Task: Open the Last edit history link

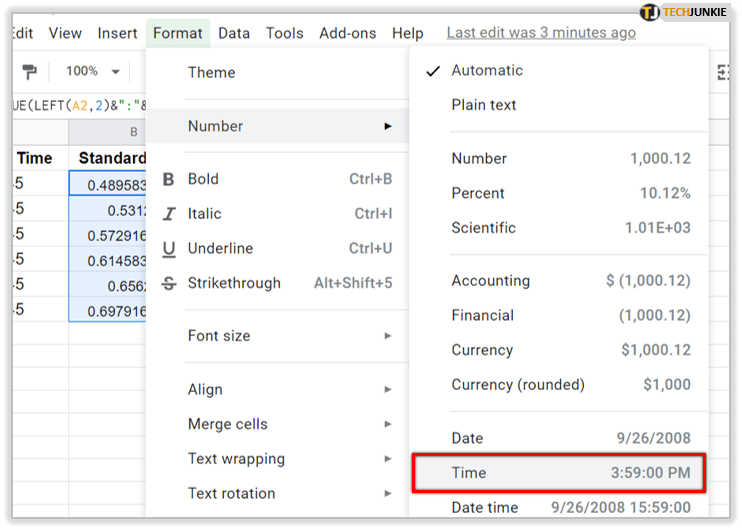Action: [x=540, y=33]
